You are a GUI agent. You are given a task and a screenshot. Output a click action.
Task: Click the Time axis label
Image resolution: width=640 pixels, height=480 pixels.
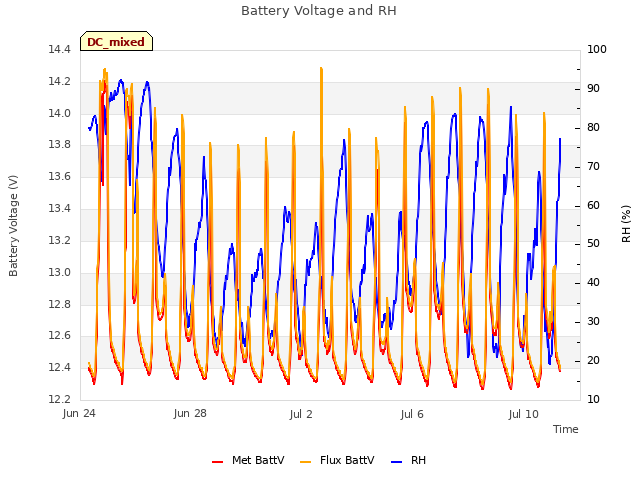click(566, 429)
